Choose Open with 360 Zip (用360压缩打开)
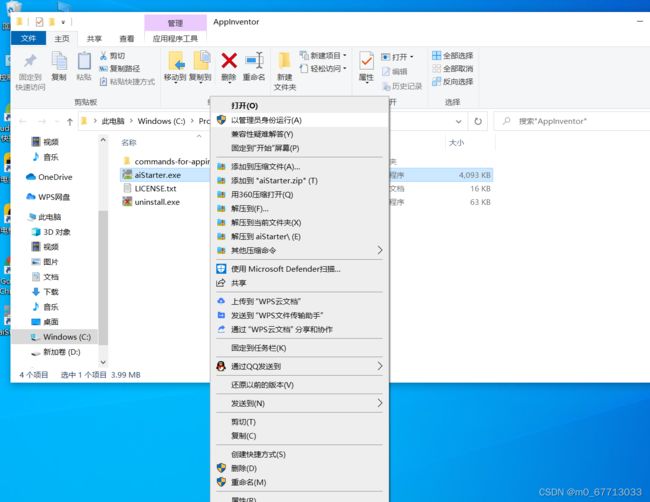Image resolution: width=650 pixels, height=502 pixels. [x=299, y=195]
